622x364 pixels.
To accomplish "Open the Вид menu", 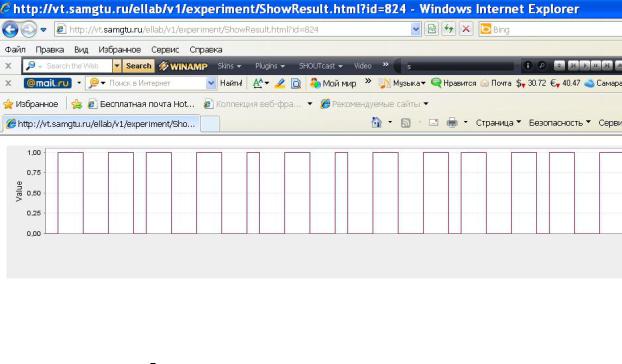I will click(x=81, y=50).
